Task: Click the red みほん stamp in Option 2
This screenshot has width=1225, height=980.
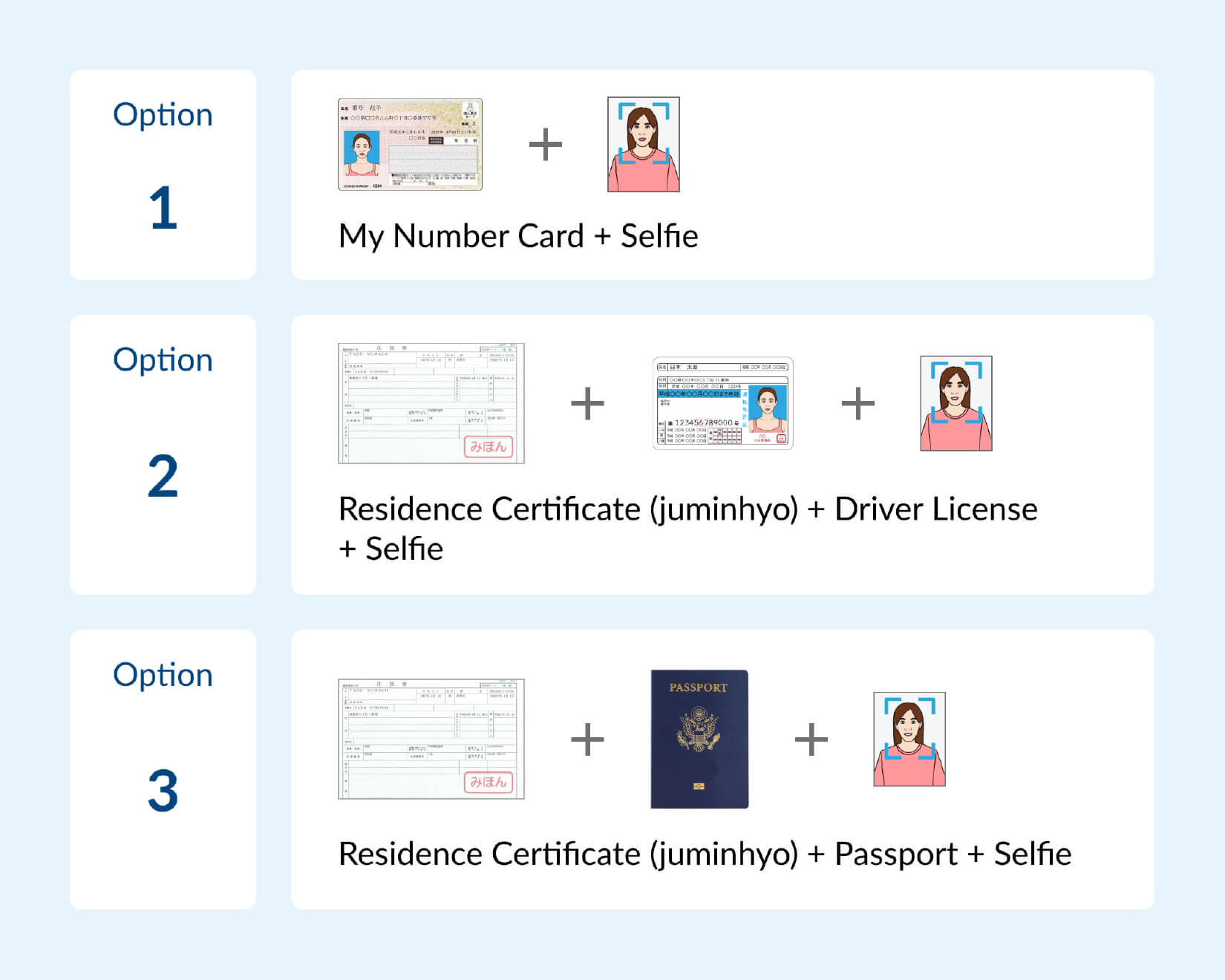Action: click(488, 446)
